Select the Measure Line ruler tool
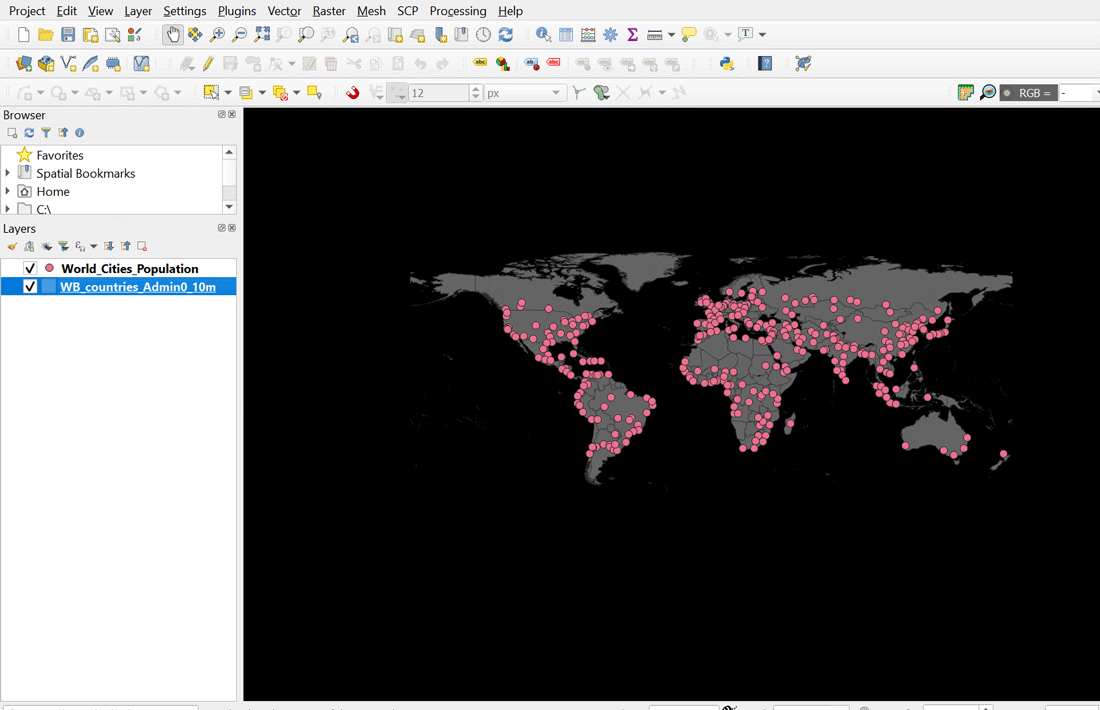1100x710 pixels. tap(655, 34)
